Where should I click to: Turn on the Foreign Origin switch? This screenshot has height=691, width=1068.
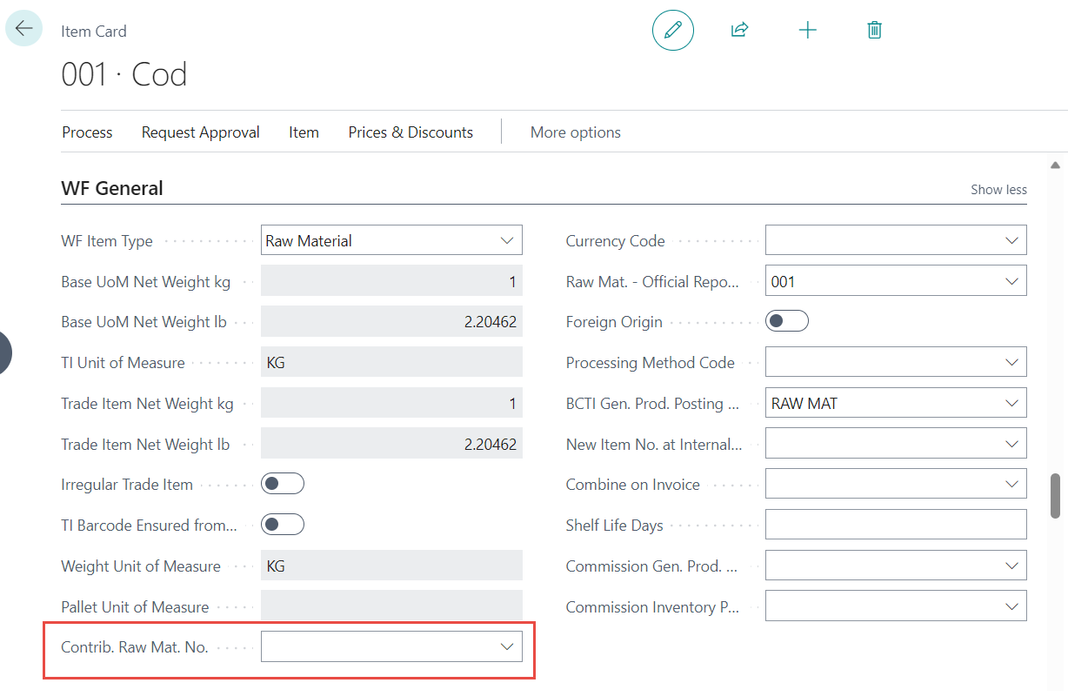tap(786, 322)
